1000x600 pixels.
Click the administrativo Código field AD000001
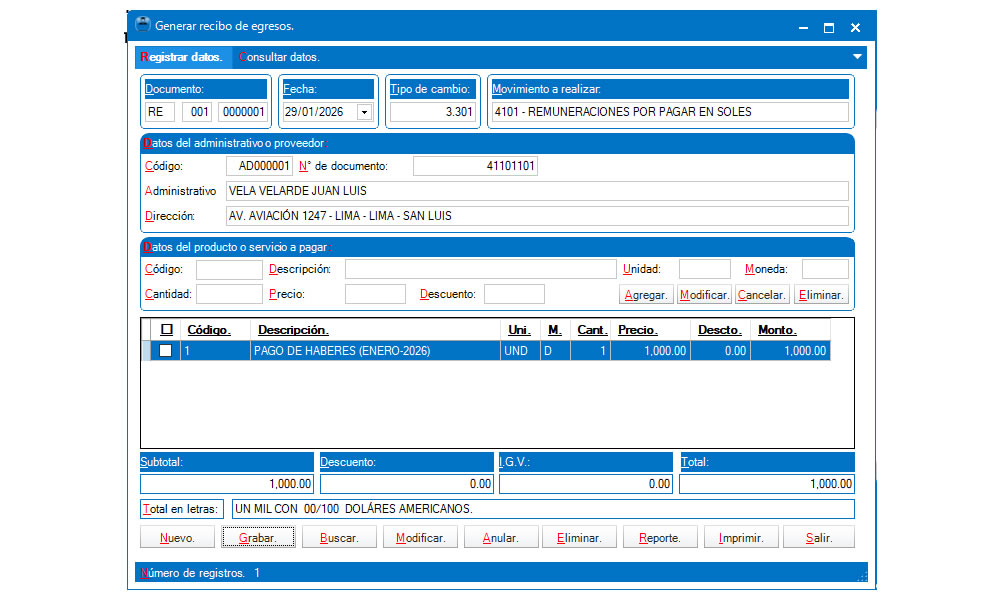pyautogui.click(x=259, y=166)
